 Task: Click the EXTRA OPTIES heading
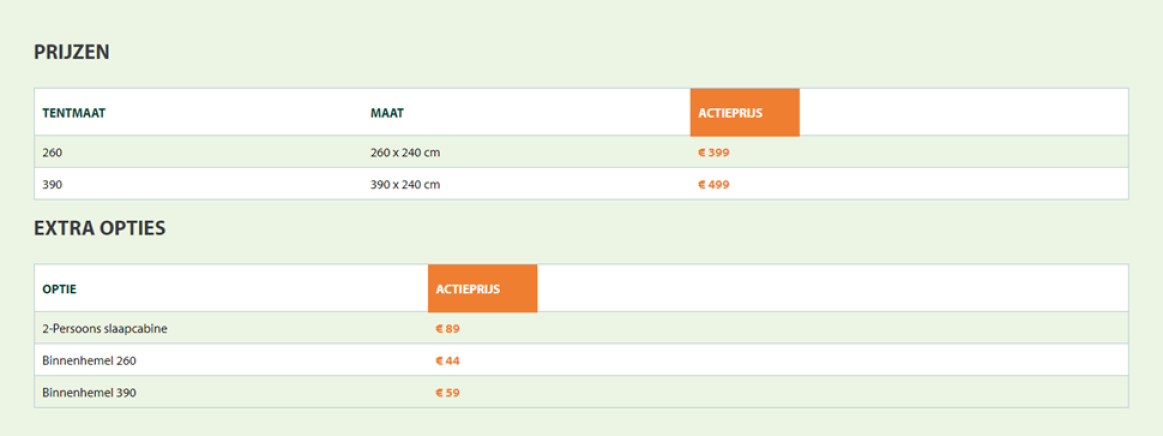pos(99,228)
